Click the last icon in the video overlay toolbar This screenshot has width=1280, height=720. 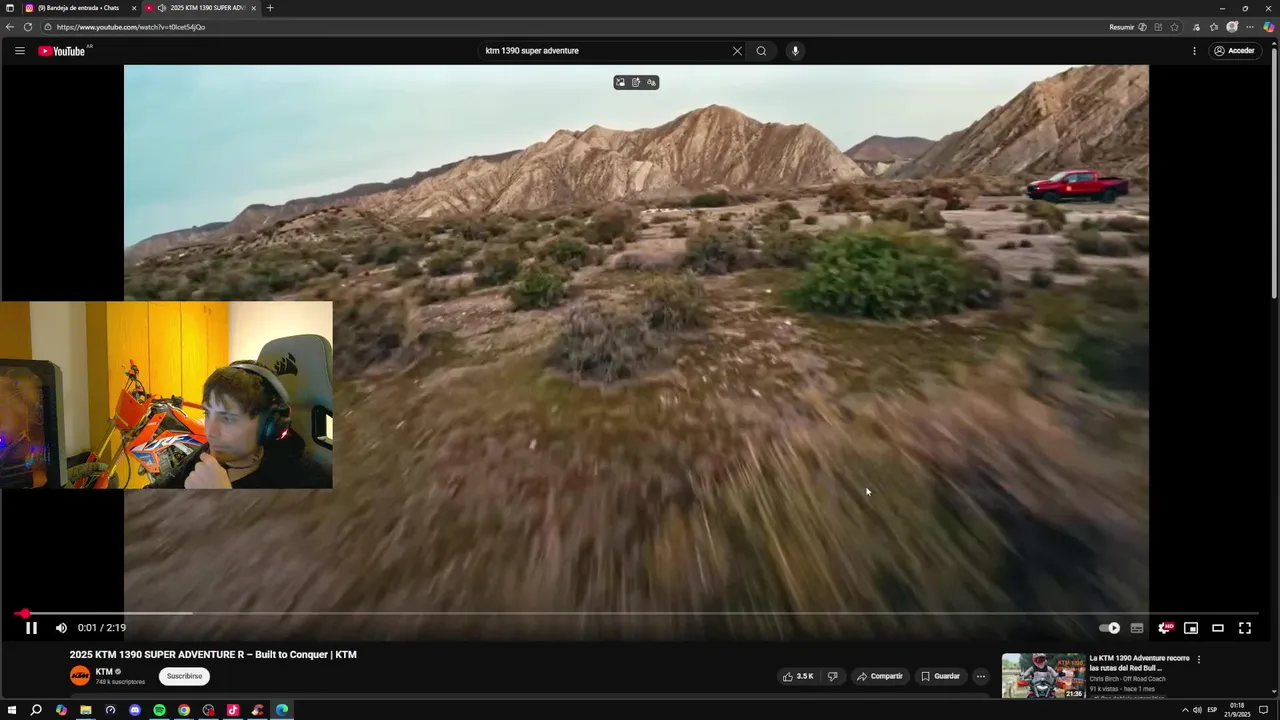point(651,82)
